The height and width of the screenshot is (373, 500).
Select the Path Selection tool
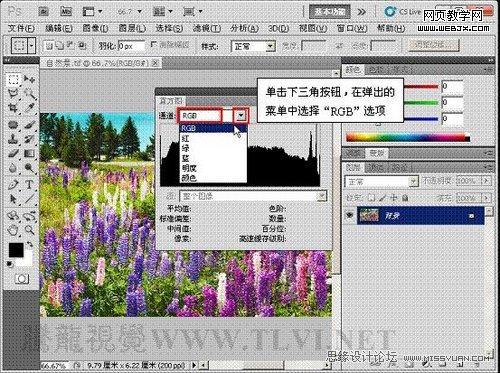(13, 199)
